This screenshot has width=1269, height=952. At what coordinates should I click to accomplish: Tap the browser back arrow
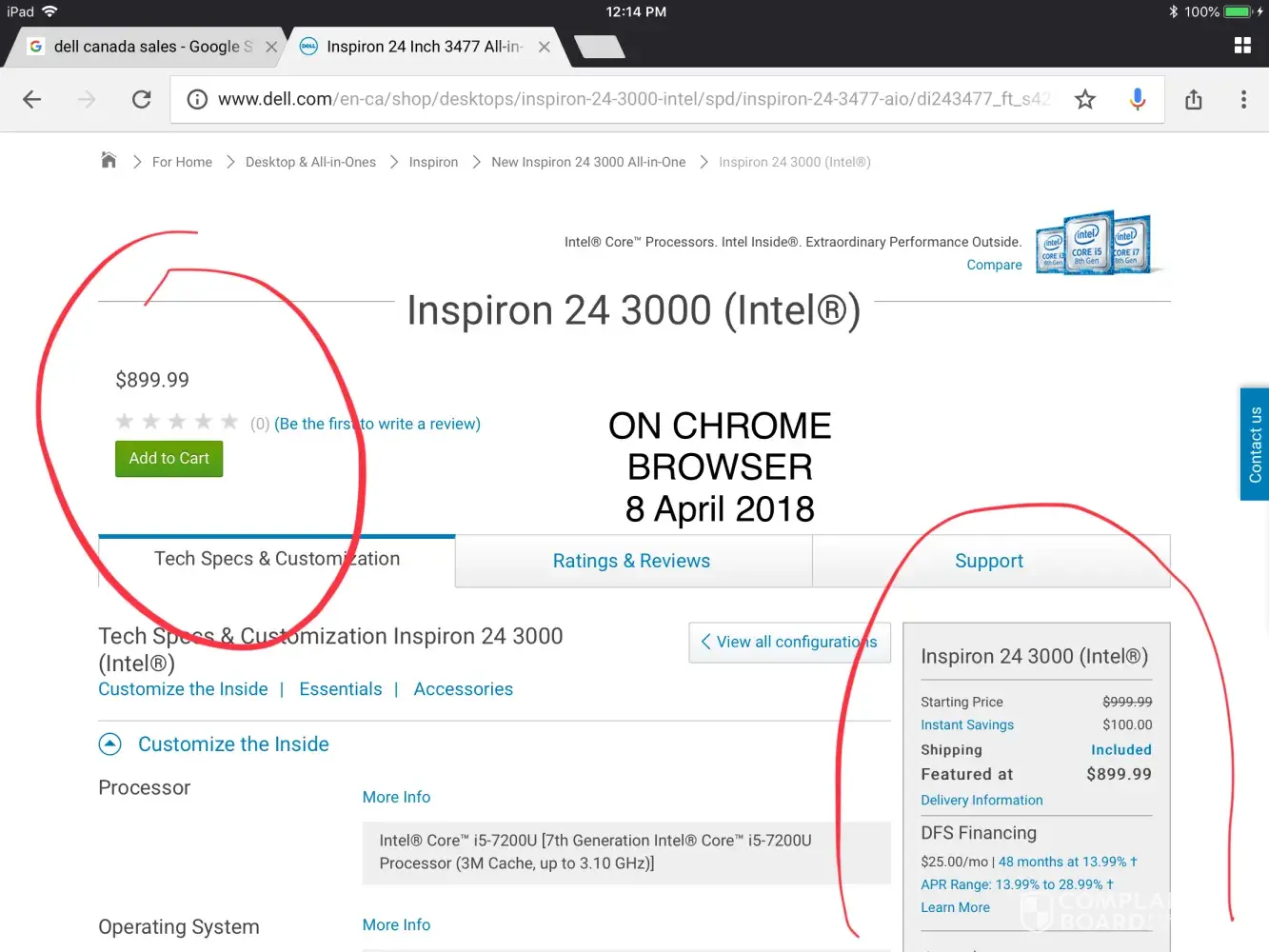32,99
